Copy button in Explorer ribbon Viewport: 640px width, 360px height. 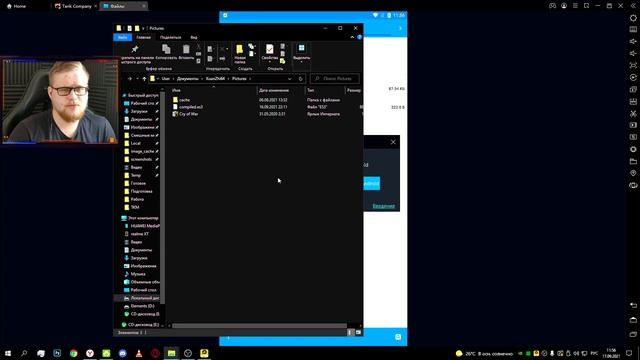[x=166, y=52]
